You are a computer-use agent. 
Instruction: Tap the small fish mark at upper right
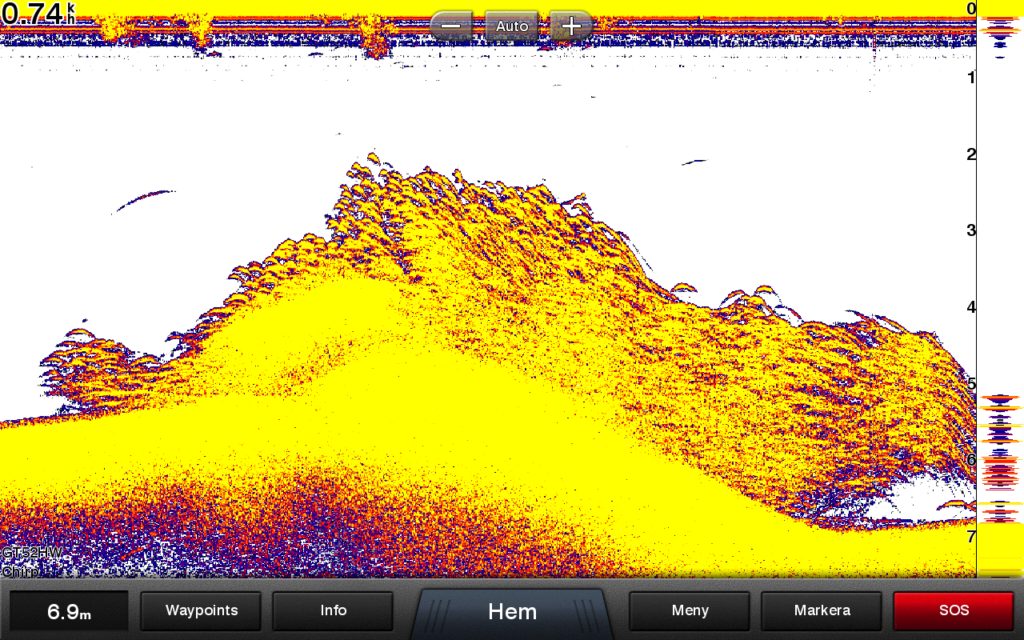tap(693, 161)
